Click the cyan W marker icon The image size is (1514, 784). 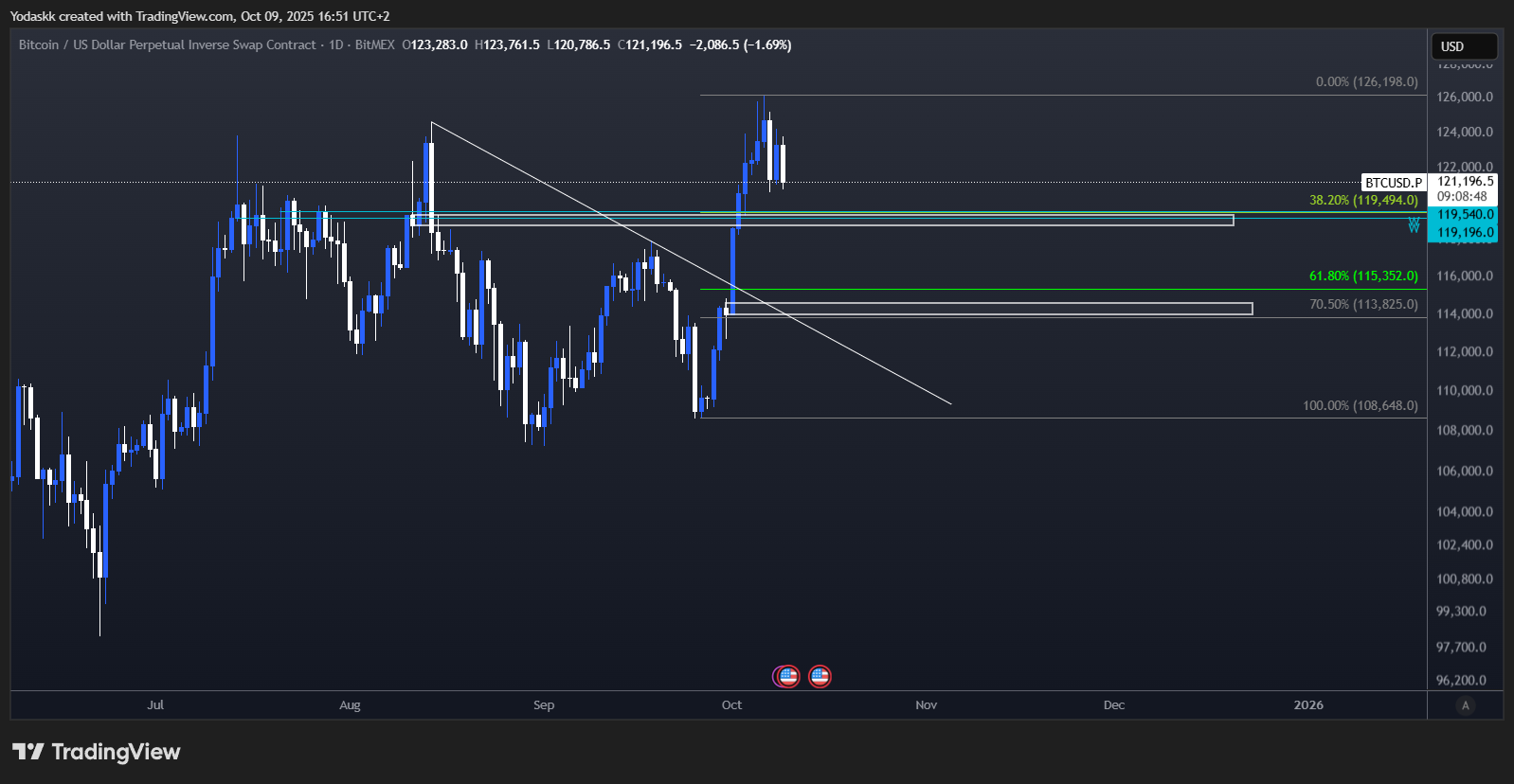click(x=1414, y=225)
